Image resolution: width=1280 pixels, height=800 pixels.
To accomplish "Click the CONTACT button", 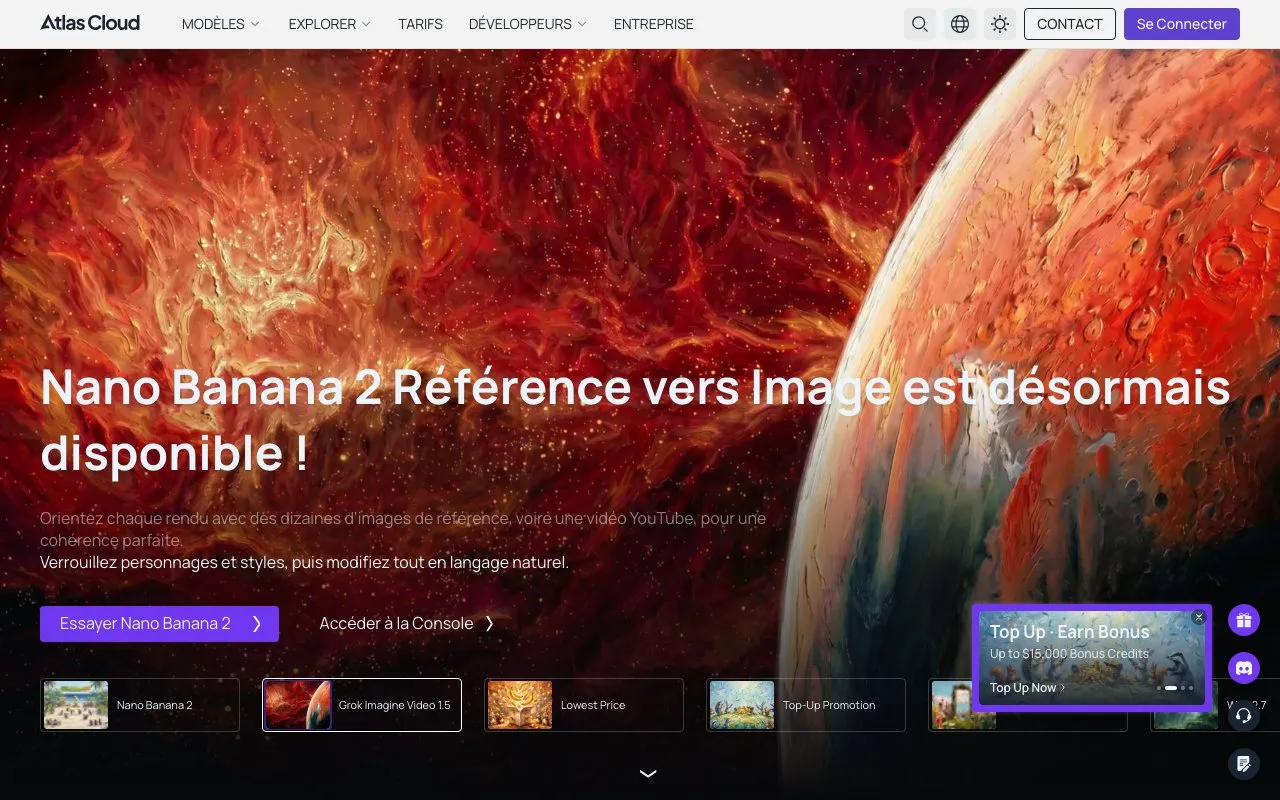I will 1070,24.
